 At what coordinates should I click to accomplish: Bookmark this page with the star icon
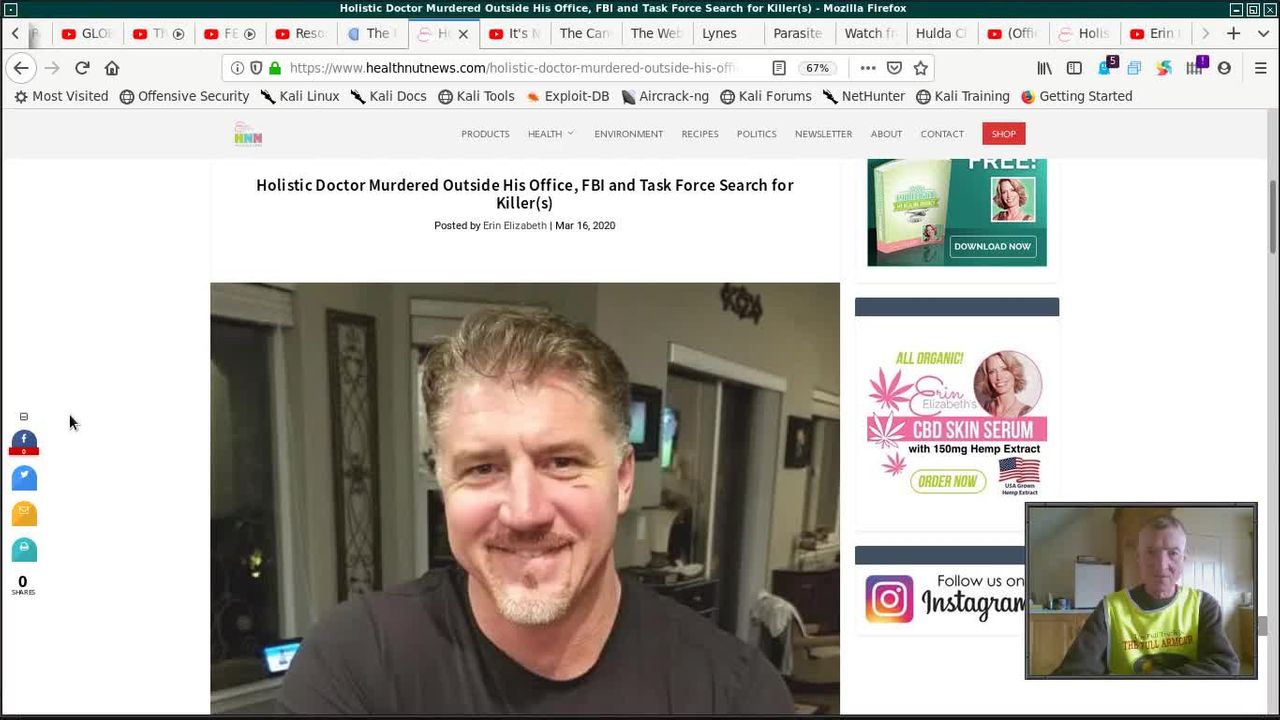920,68
